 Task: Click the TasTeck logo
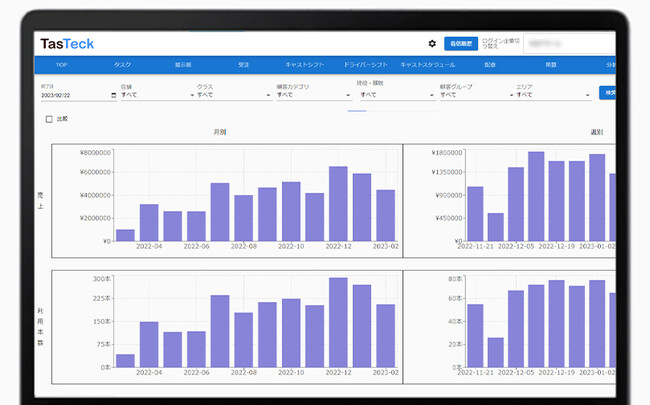pos(67,44)
